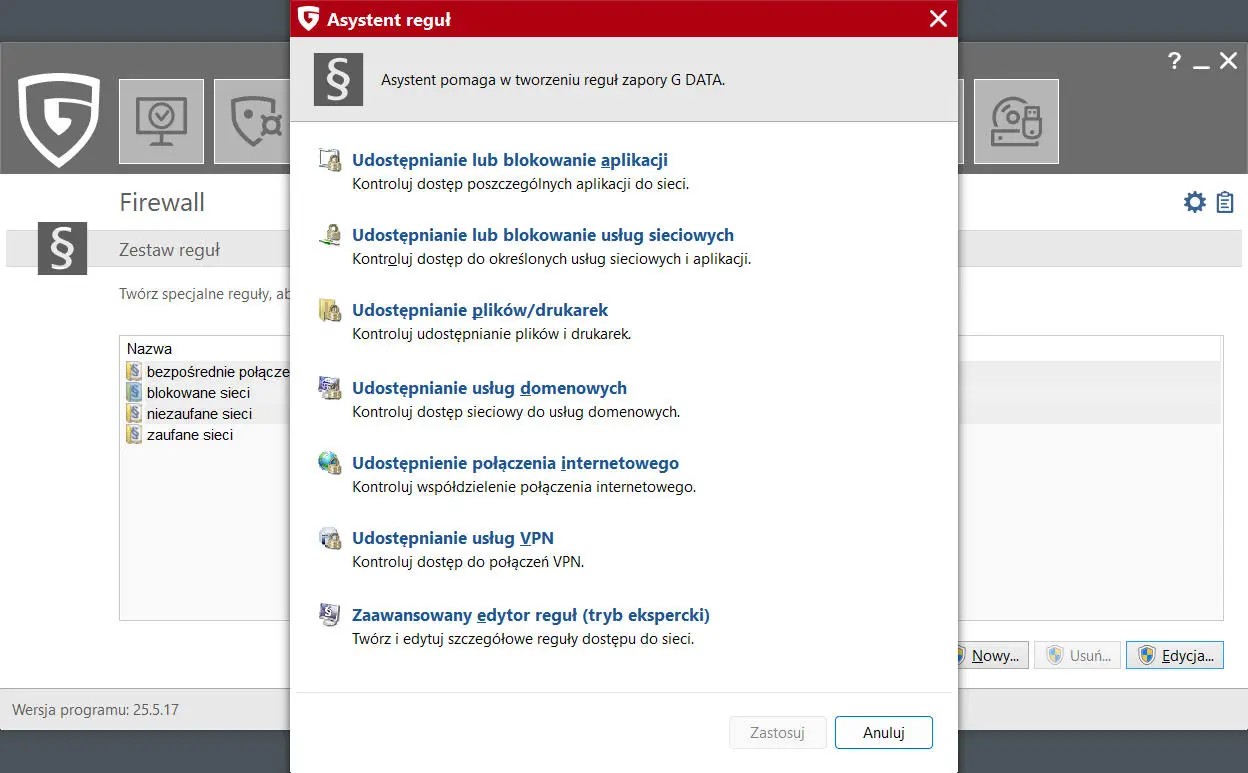Open Security Center monitor icon in toolbar

161,121
